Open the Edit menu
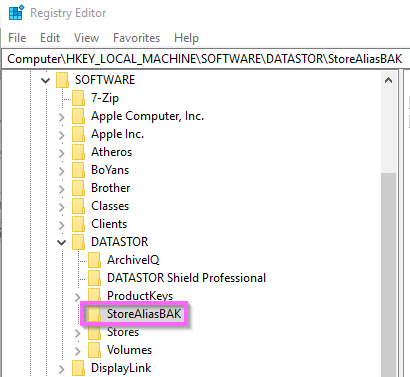410x377 pixels. pos(50,38)
